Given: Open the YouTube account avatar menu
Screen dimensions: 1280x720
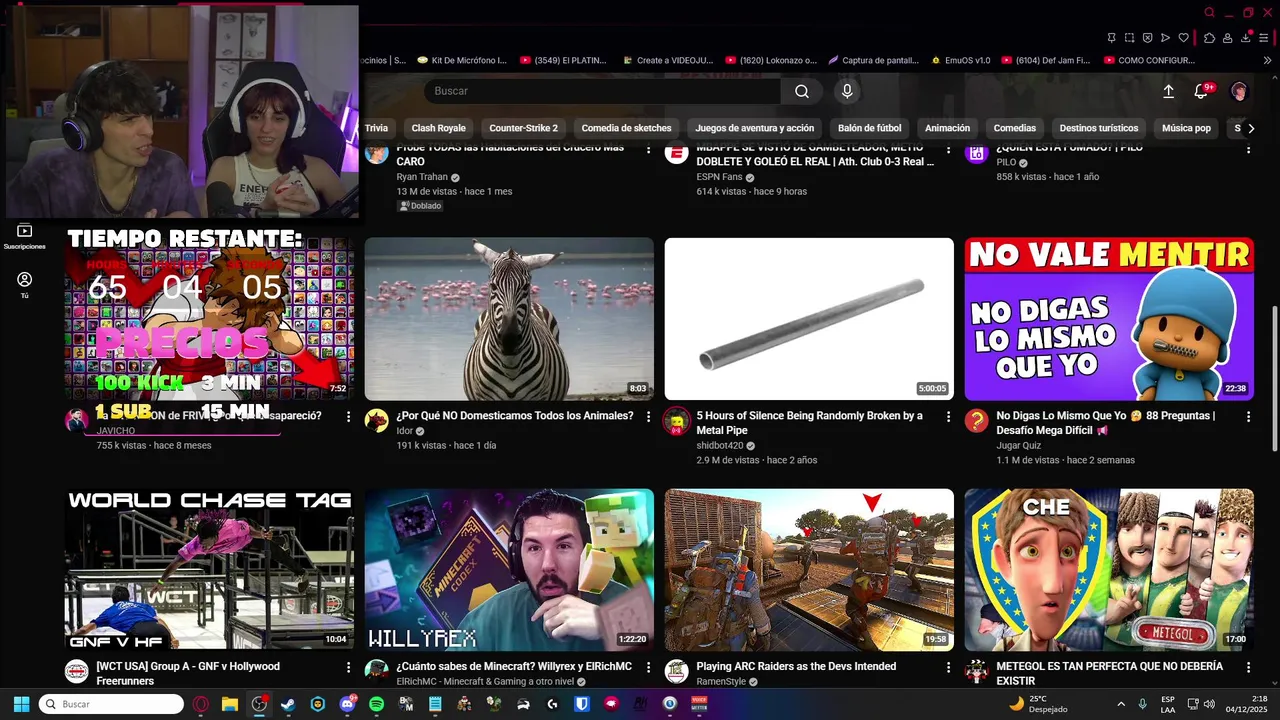Looking at the screenshot, I should (x=1239, y=91).
